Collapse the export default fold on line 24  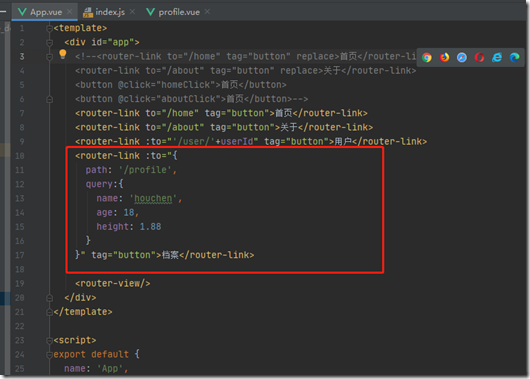click(x=49, y=355)
